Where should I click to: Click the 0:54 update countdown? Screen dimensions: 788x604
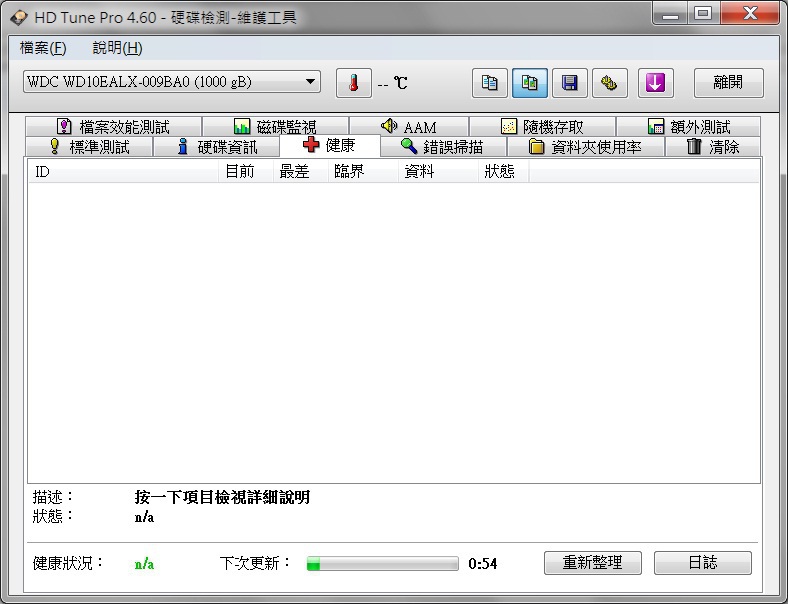482,564
